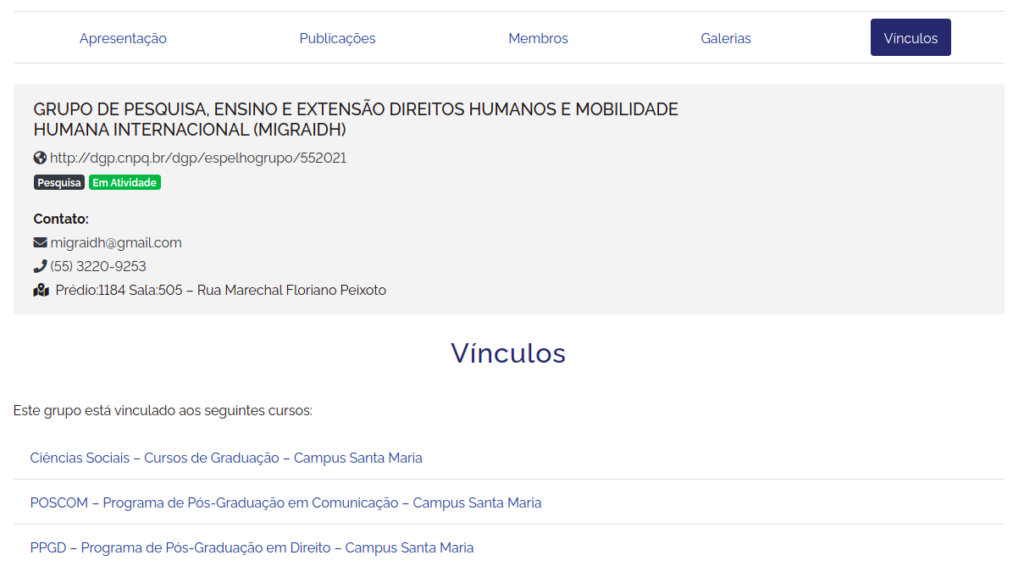Click the phone icon beside the number
Viewport: 1024px width, 583px height.
coord(40,267)
